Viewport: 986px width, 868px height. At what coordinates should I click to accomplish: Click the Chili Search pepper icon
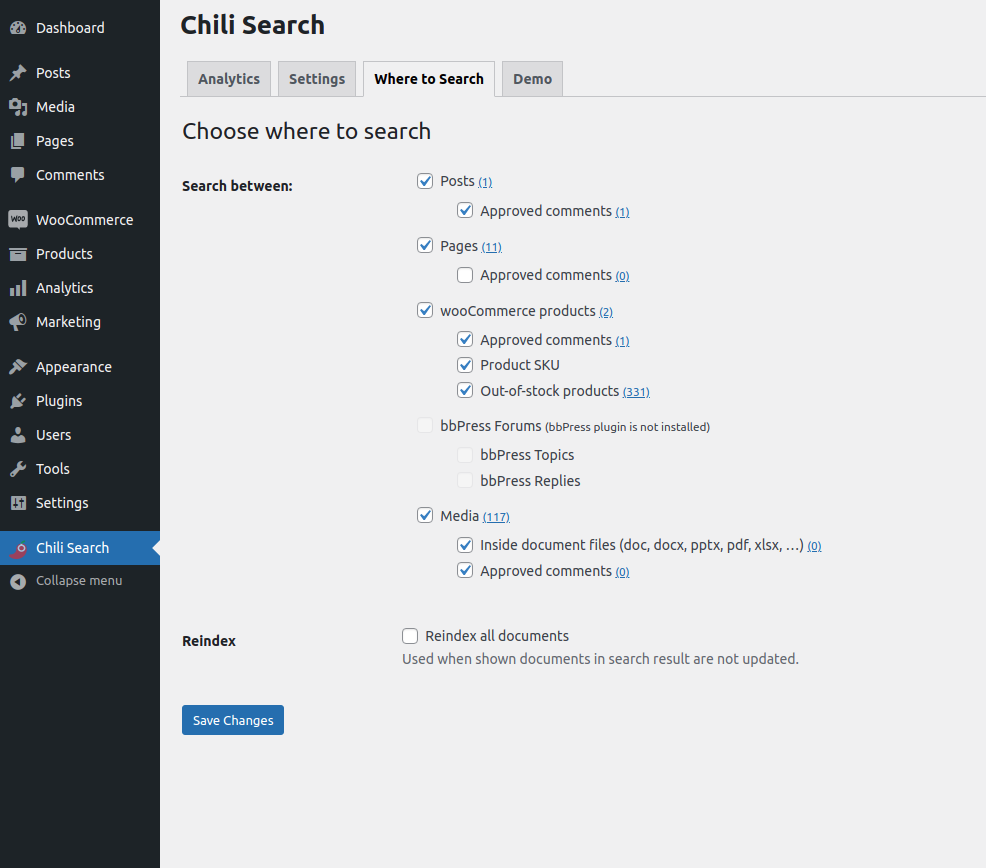pyautogui.click(x=18, y=548)
